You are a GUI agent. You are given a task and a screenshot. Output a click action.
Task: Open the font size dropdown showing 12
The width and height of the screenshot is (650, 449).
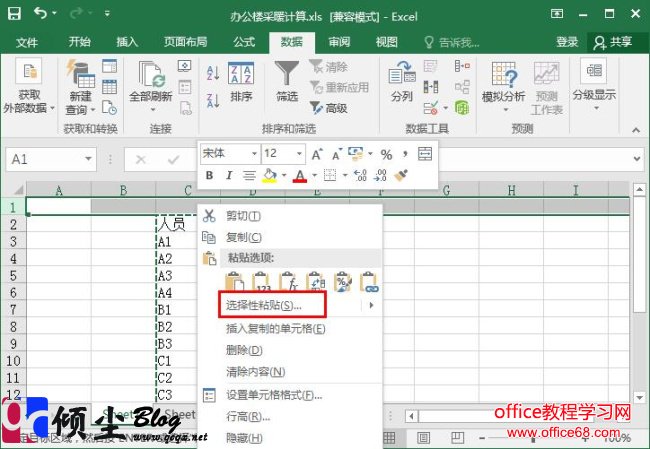click(298, 154)
